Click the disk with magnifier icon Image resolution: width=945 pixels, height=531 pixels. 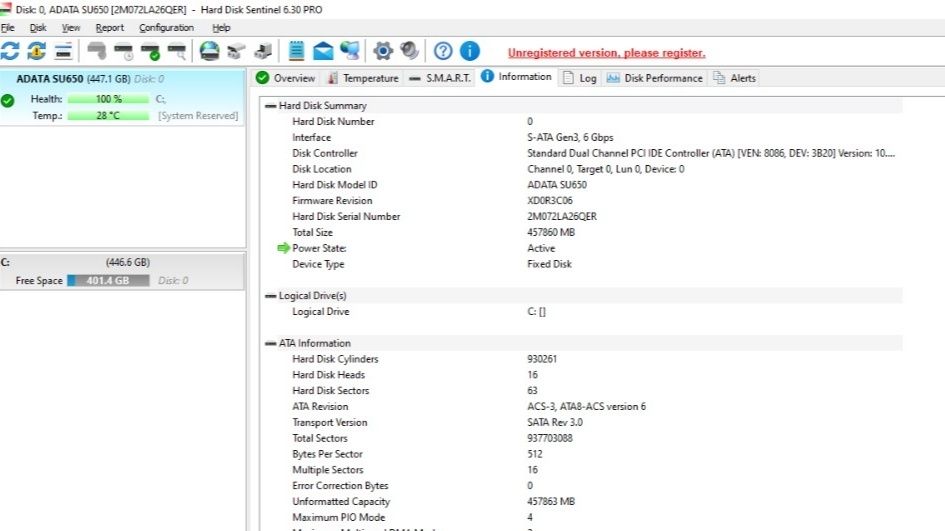[177, 51]
